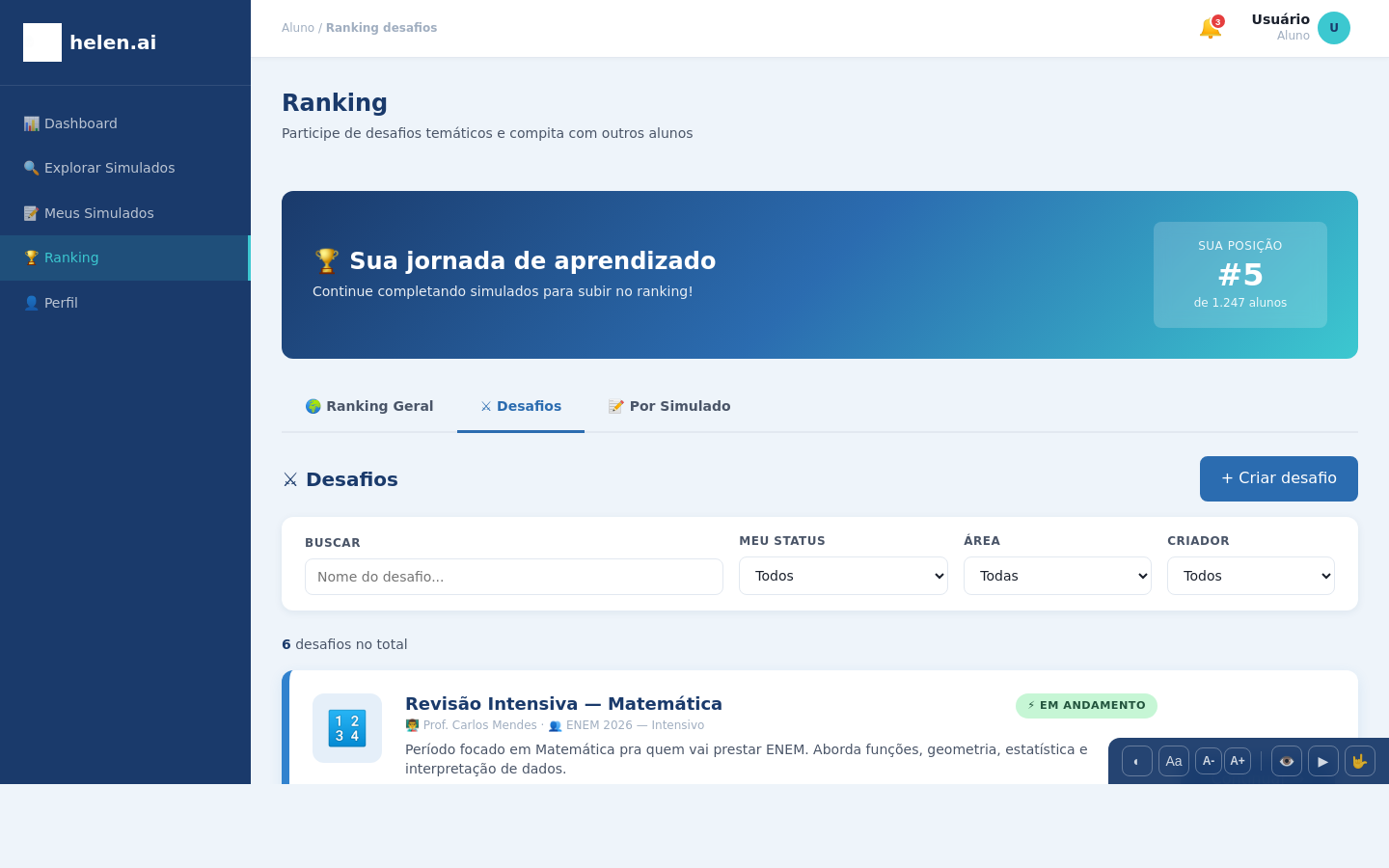Screen dimensions: 1389x868
Task: Click the notification bell icon
Action: [x=1211, y=27]
